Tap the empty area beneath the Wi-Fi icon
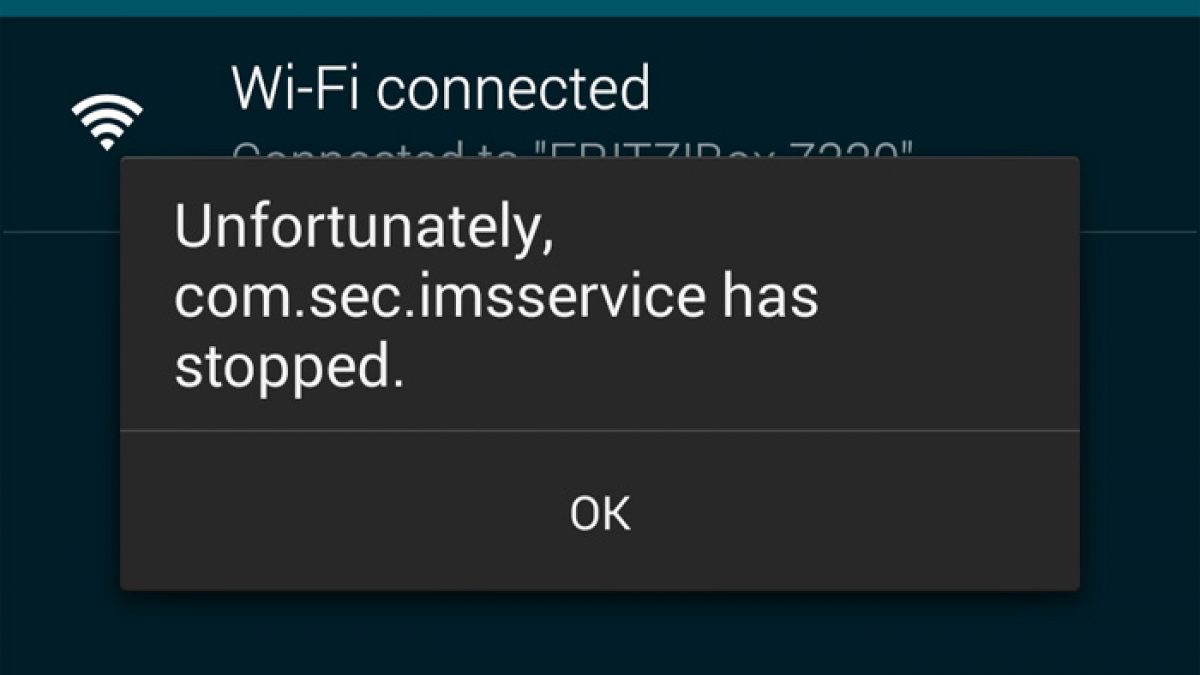Screen dimensions: 1200x675 click(x=60, y=192)
